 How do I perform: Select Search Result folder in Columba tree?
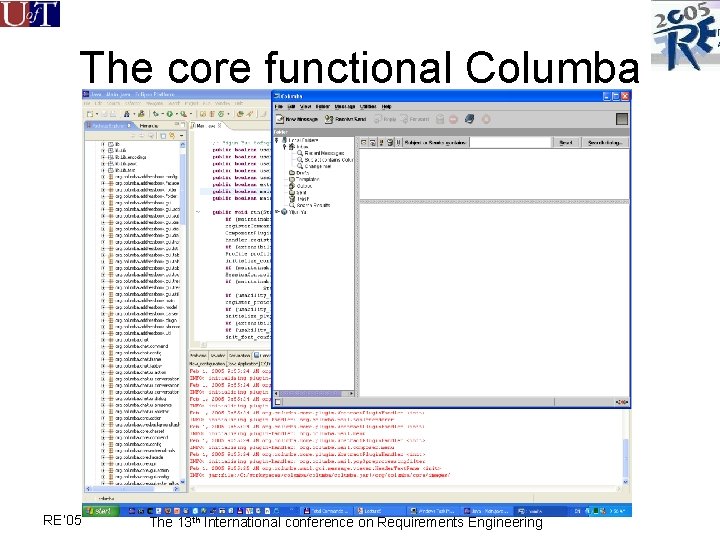[309, 205]
